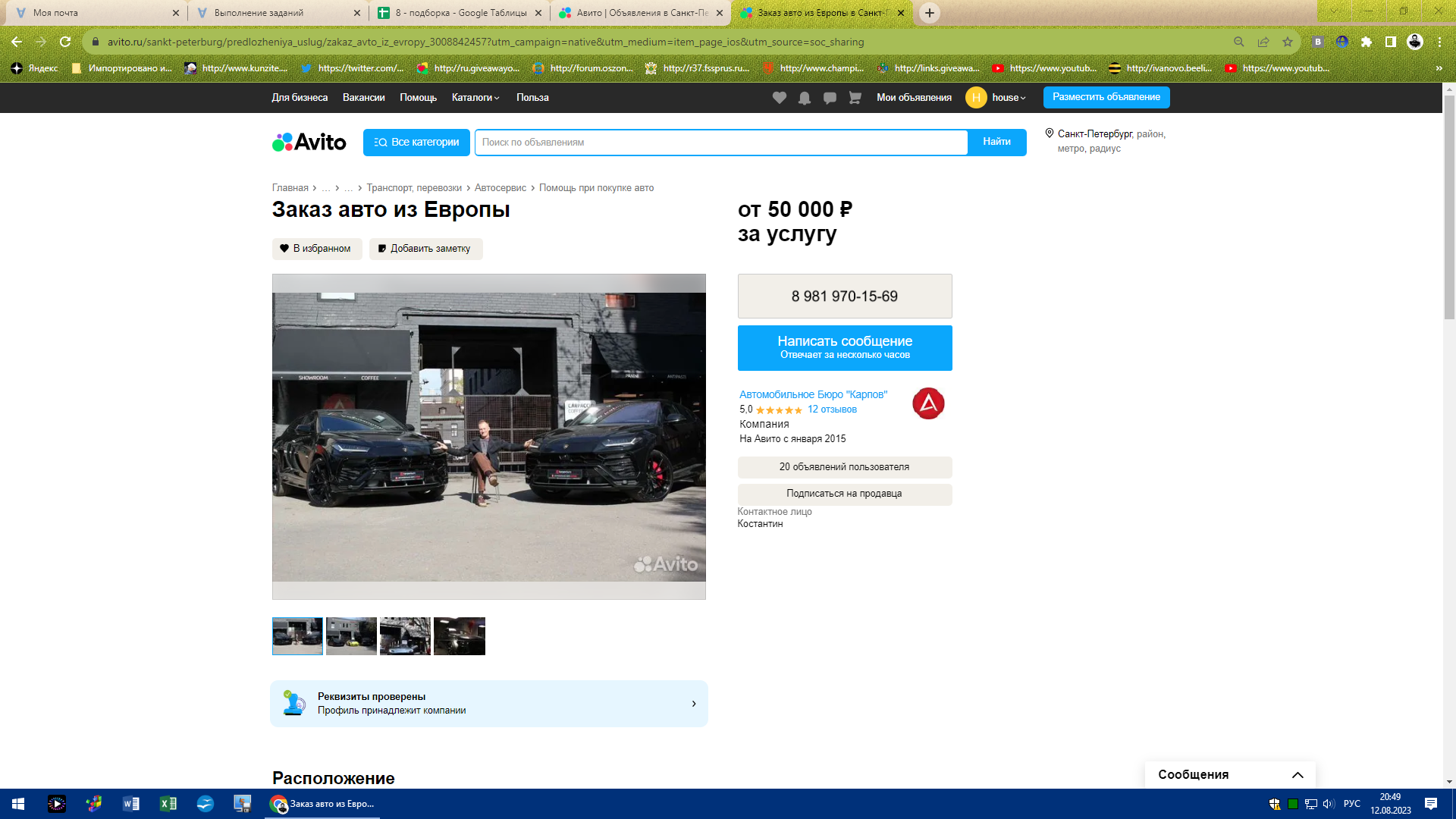
Task: Toggle Добавить заметку on the listing
Action: 425,249
